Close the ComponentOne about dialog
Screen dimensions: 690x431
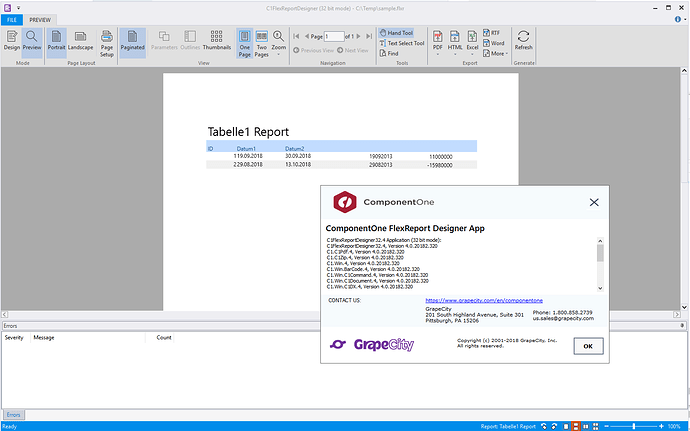[x=594, y=202]
